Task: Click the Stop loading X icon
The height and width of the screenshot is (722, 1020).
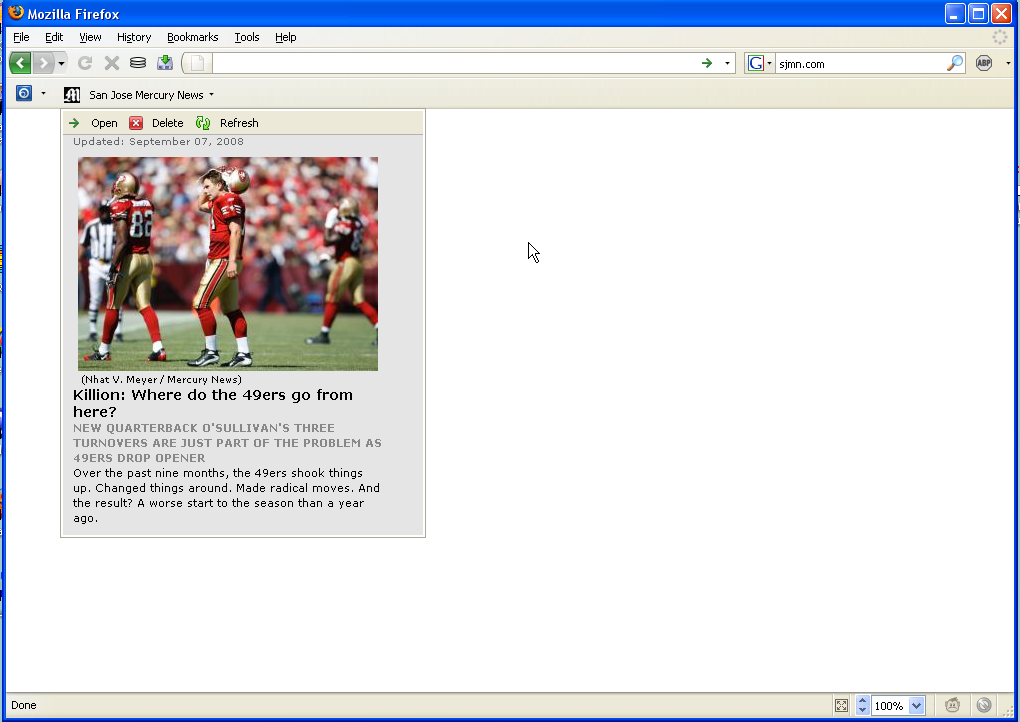Action: (x=112, y=63)
